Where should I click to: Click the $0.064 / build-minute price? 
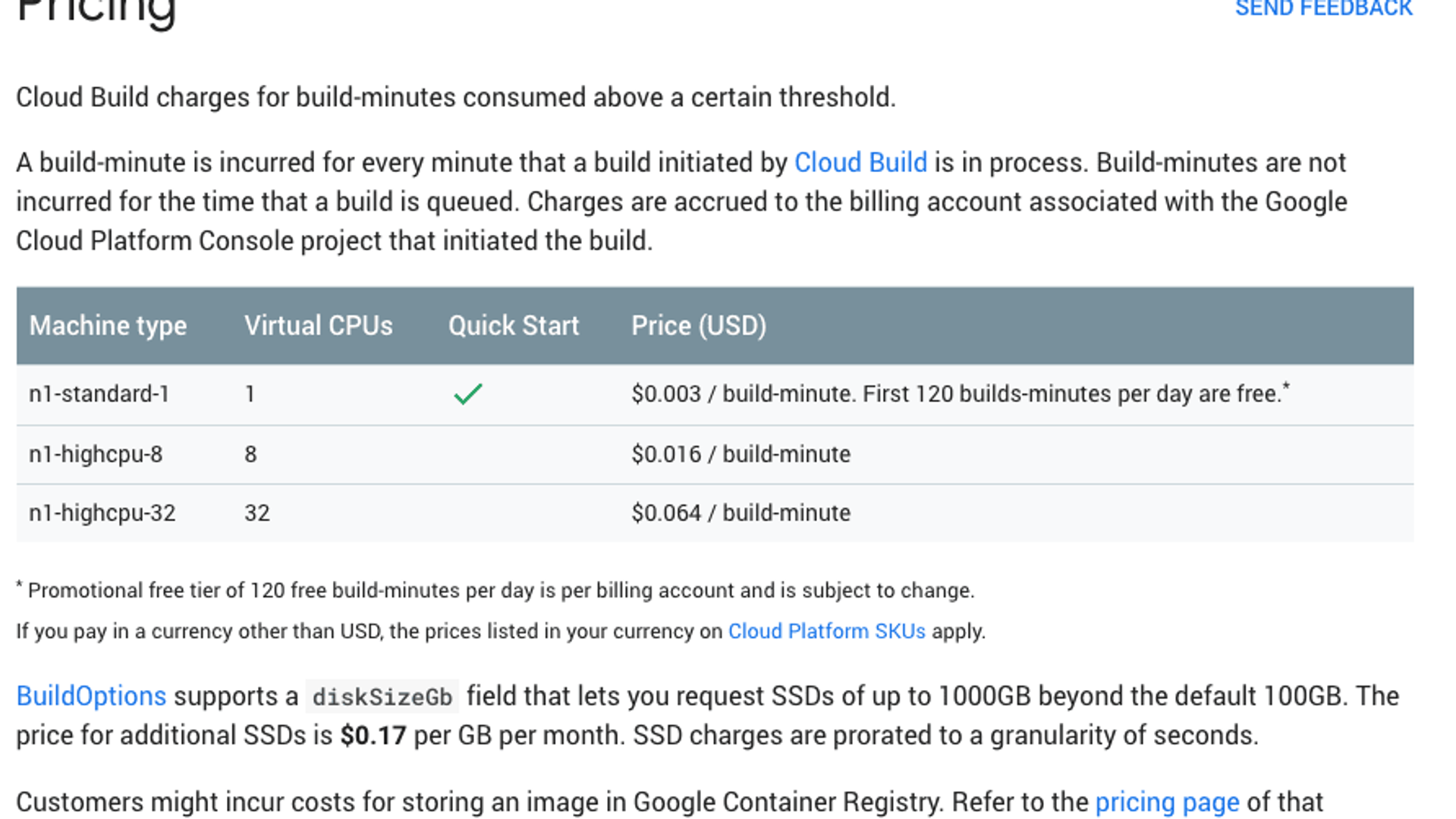pos(741,513)
